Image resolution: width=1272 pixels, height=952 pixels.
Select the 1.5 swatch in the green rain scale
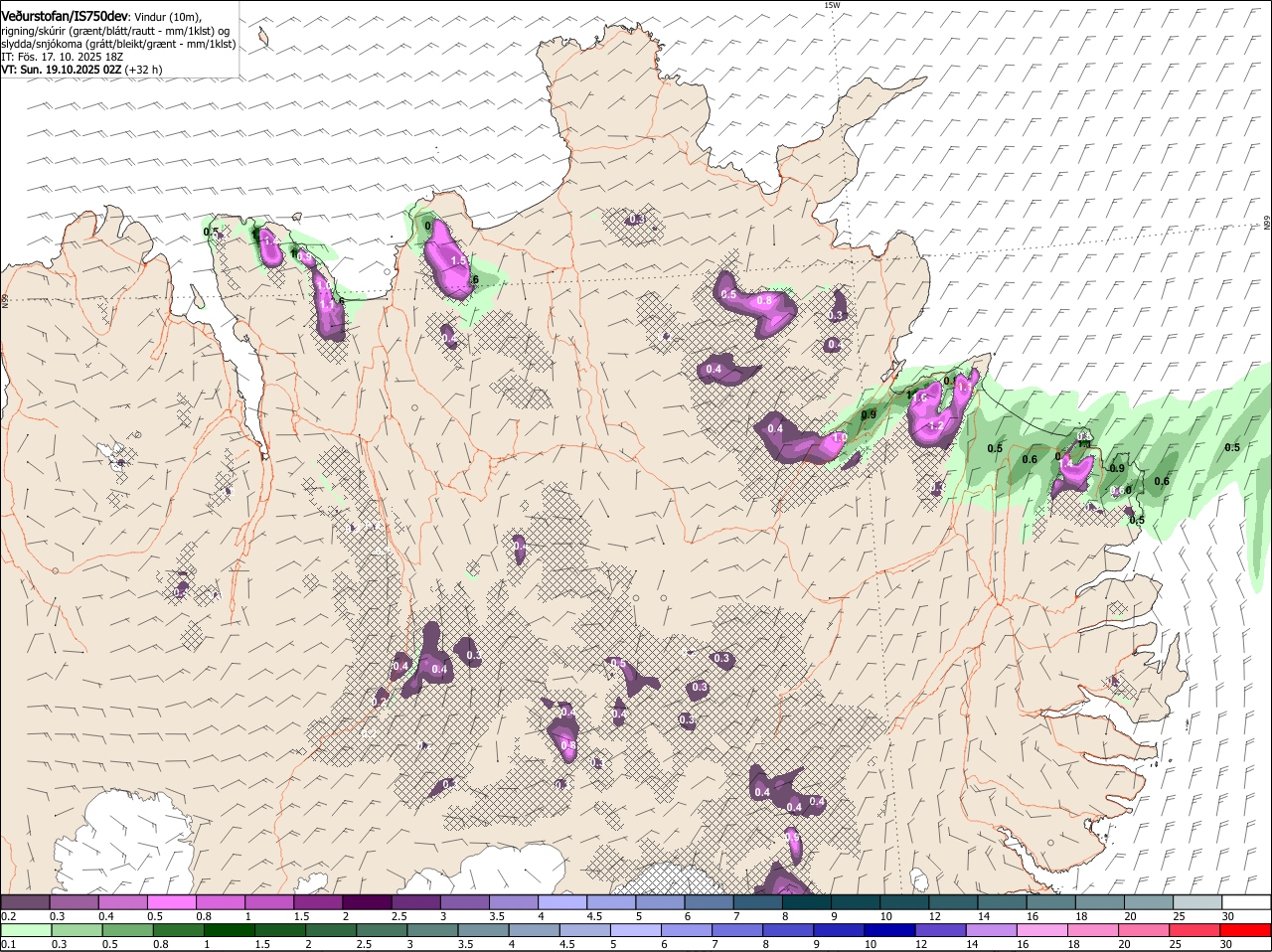coord(279,930)
